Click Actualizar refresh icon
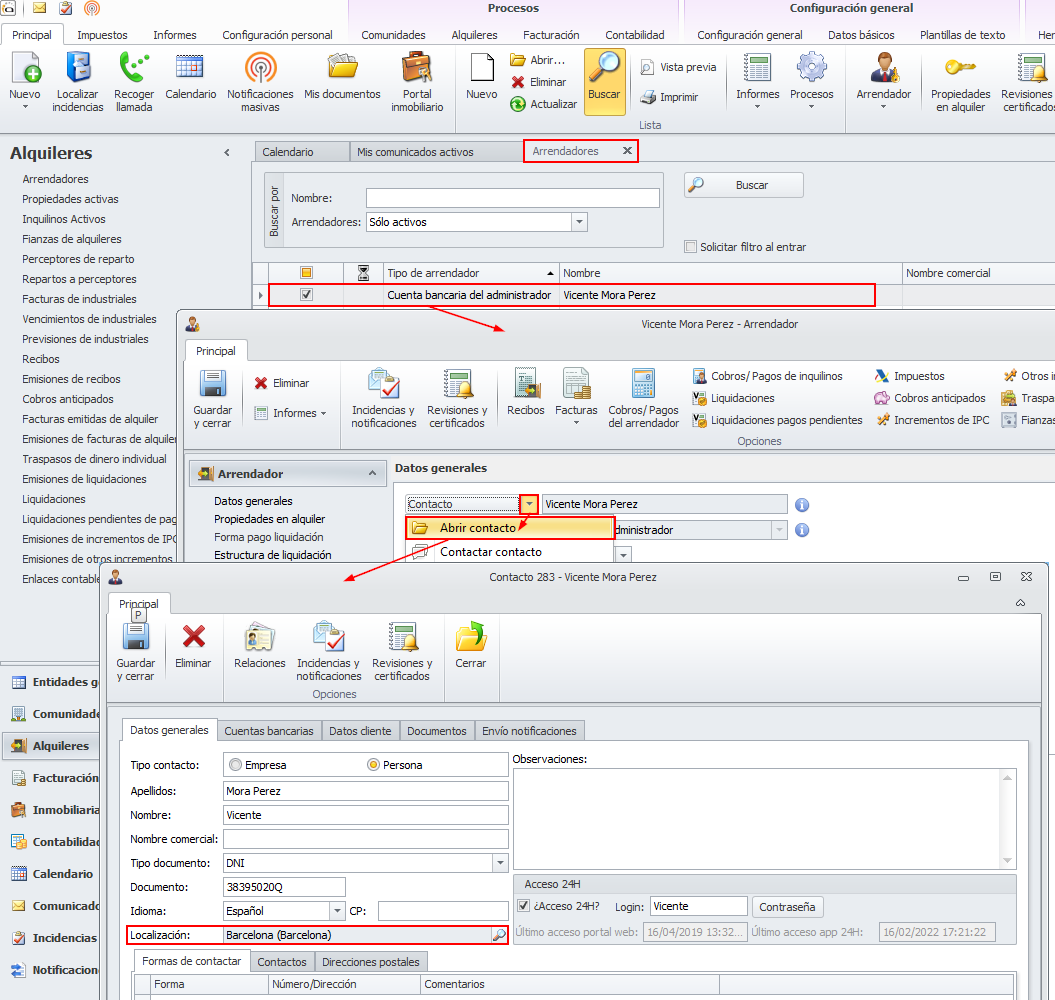1055x1000 pixels. pos(544,104)
